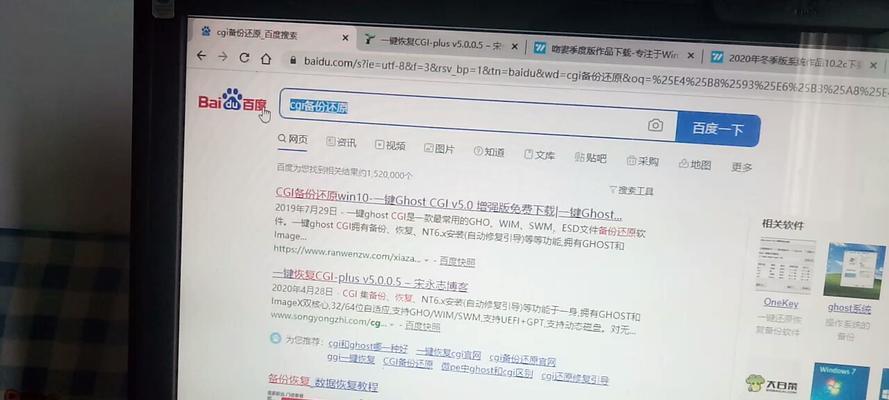Image resolution: width=889 pixels, height=400 pixels.
Task: Click the Home icon in the browser toolbar
Action: tap(266, 58)
